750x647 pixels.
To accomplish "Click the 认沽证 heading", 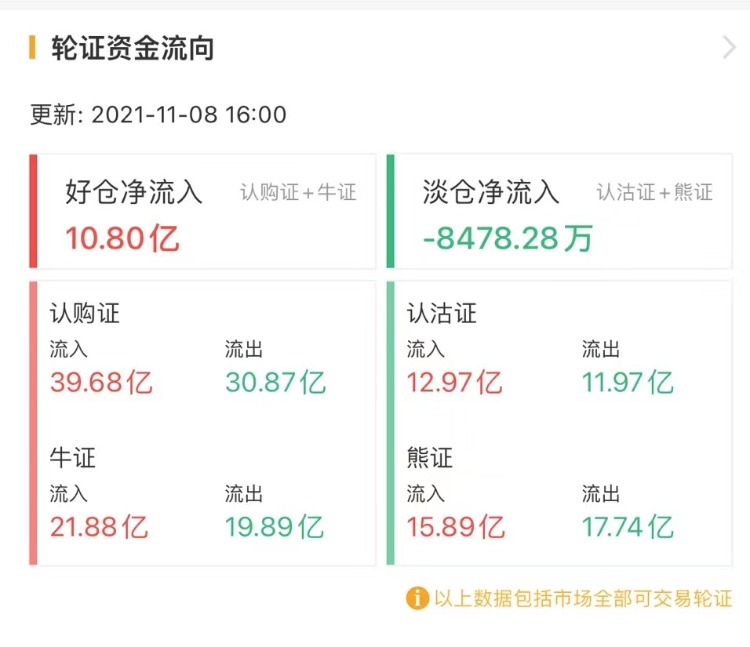I will (442, 313).
